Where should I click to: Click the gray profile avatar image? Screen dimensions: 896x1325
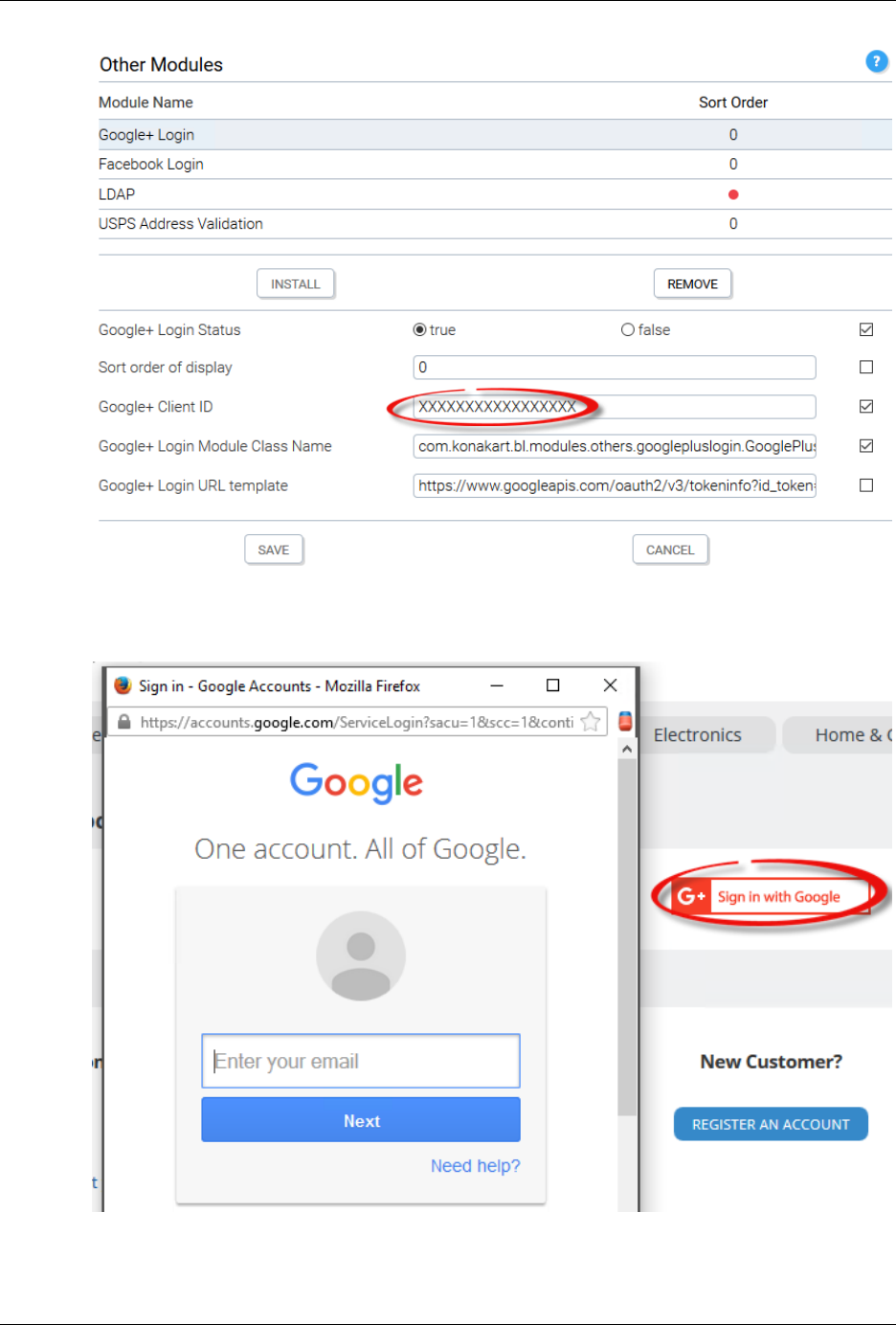(361, 955)
